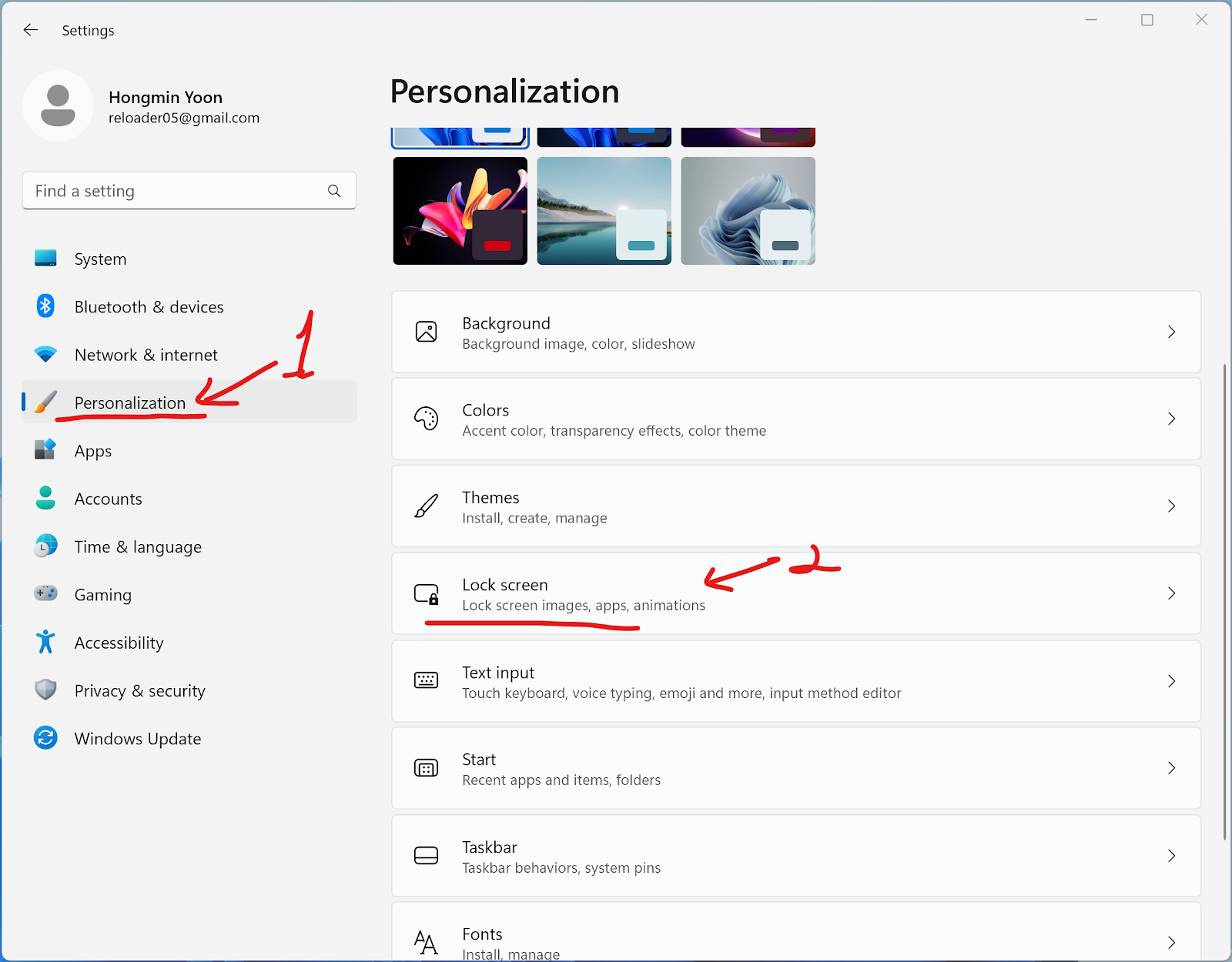Screen dimensions: 1232x962
Task: Click the vertical scrollbar
Action: point(1224,602)
